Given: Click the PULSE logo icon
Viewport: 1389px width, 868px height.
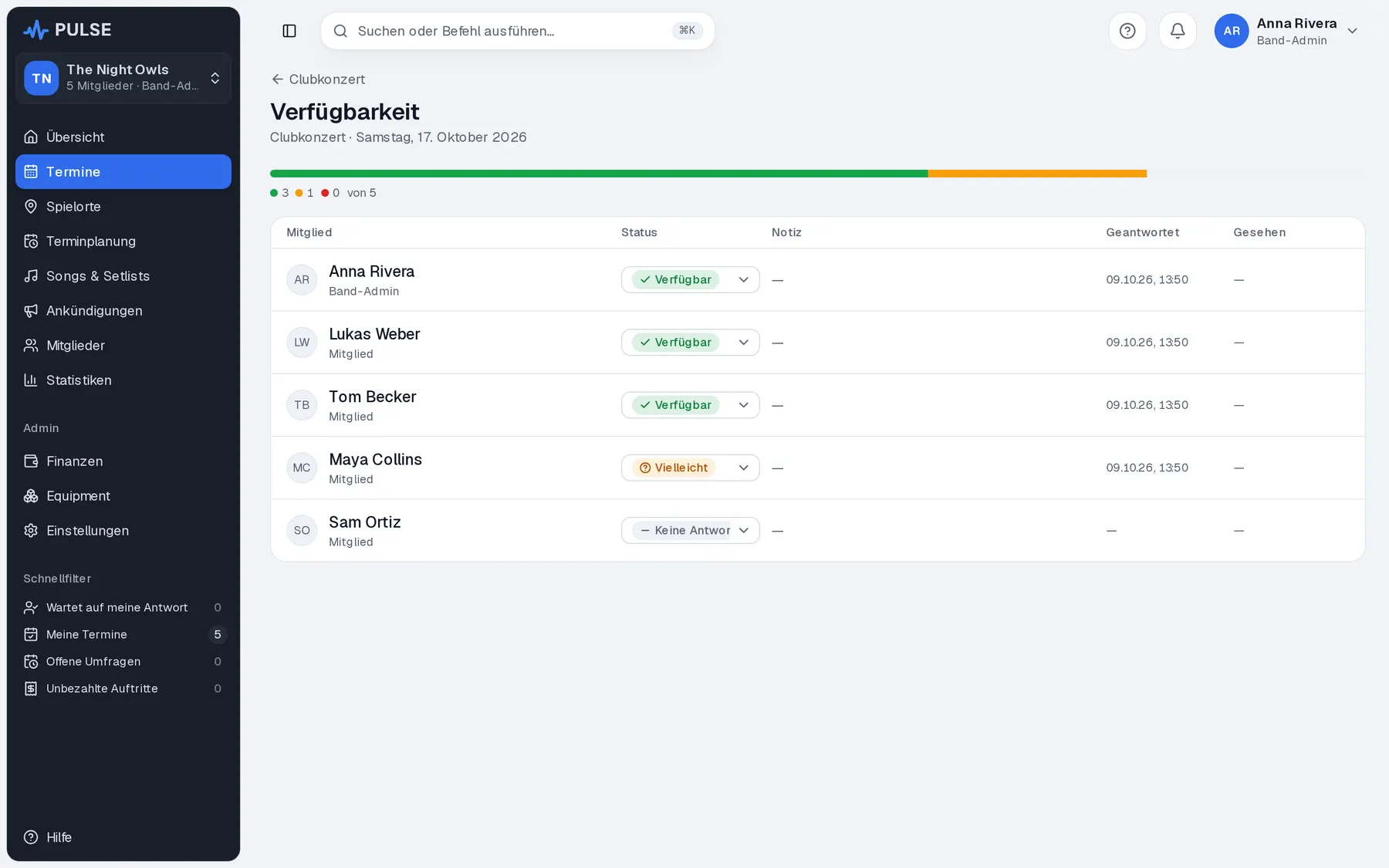Looking at the screenshot, I should 35,30.
